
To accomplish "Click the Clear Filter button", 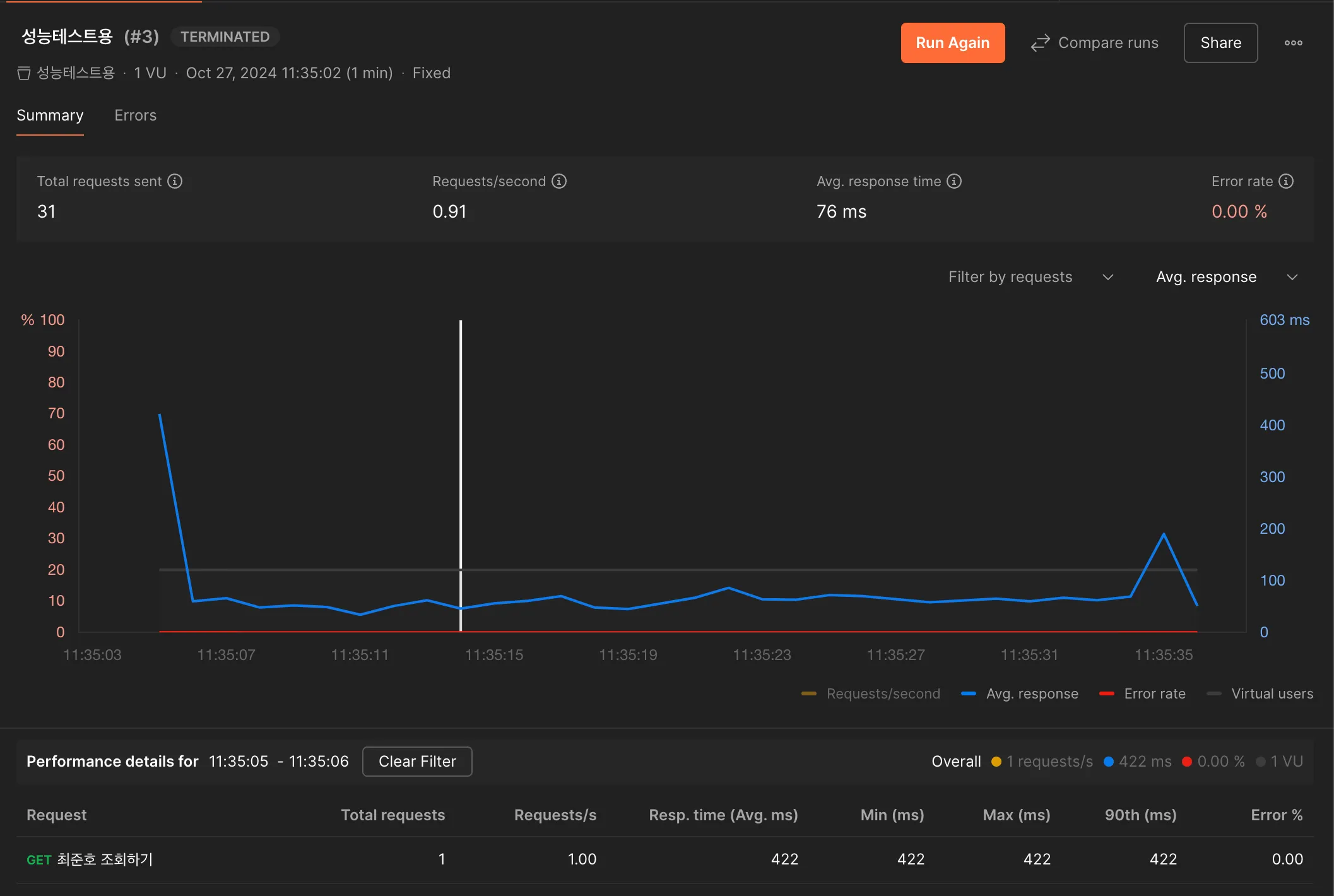I will [417, 762].
